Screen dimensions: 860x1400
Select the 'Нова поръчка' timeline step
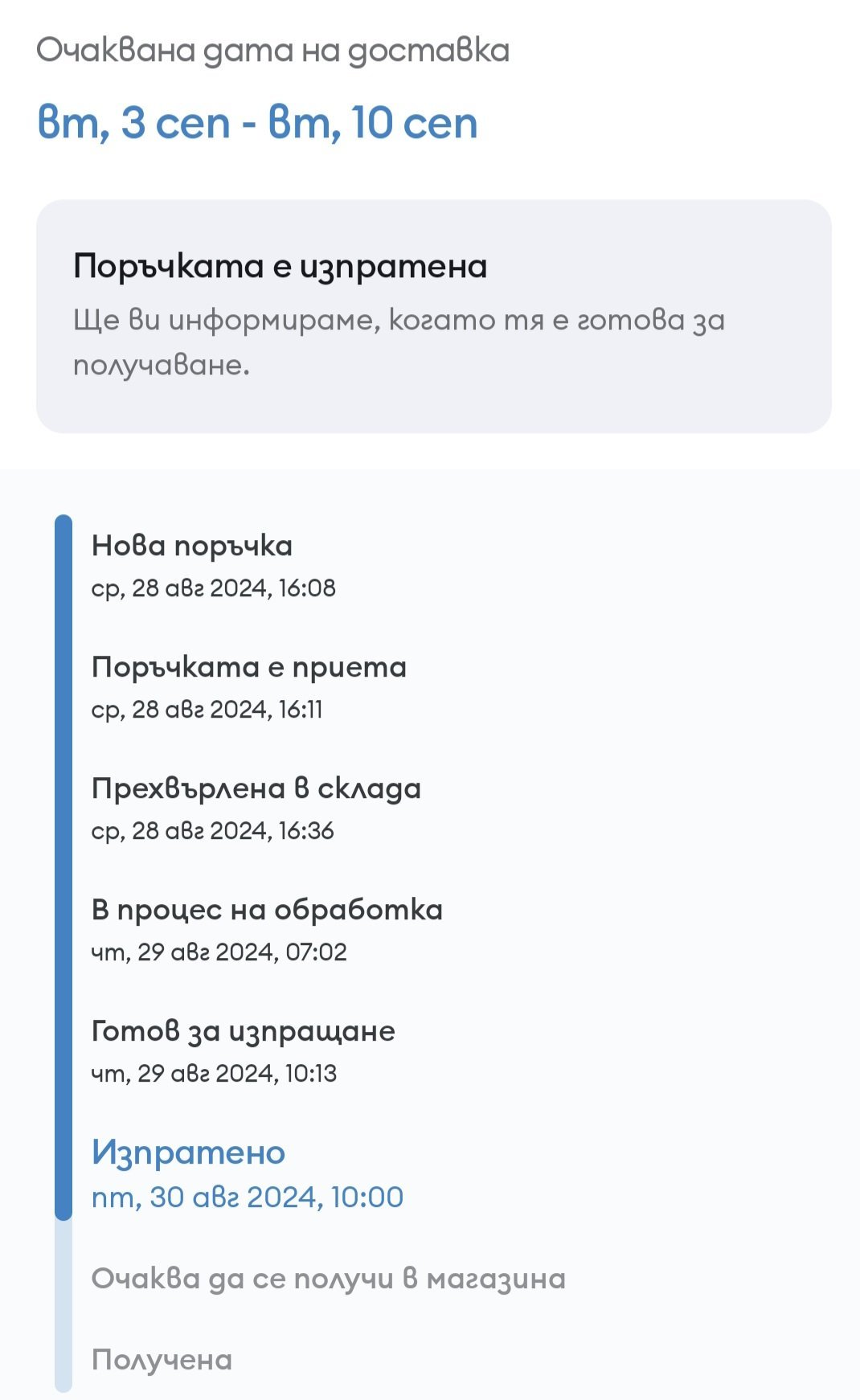192,546
